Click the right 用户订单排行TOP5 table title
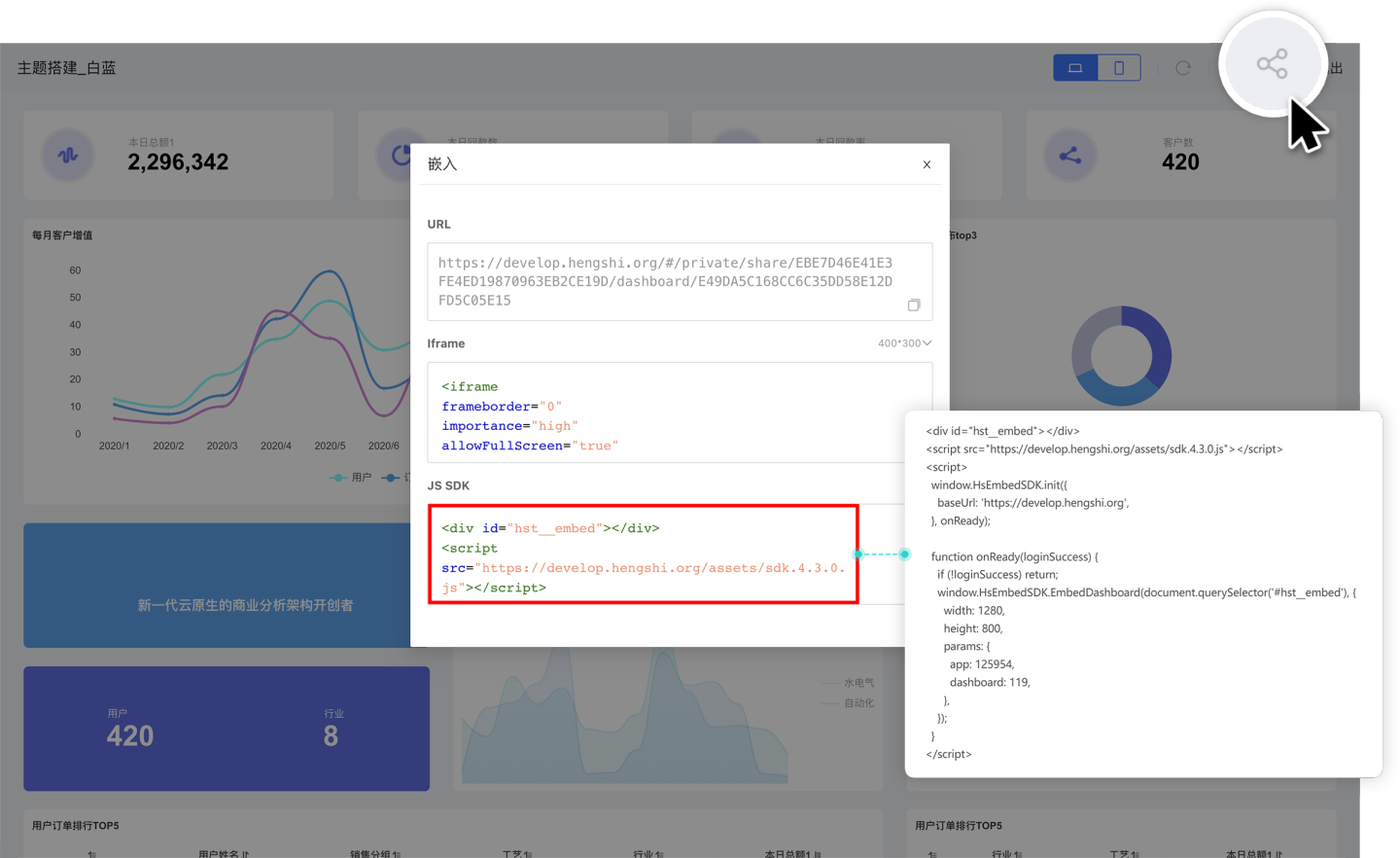The image size is (1400, 858). pyautogui.click(x=959, y=826)
